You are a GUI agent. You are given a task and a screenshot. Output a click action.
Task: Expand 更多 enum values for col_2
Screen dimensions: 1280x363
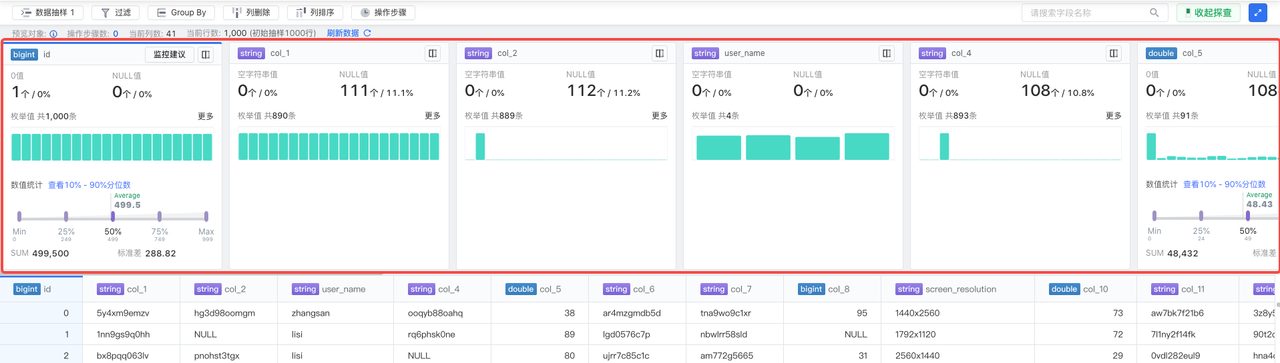click(x=660, y=116)
